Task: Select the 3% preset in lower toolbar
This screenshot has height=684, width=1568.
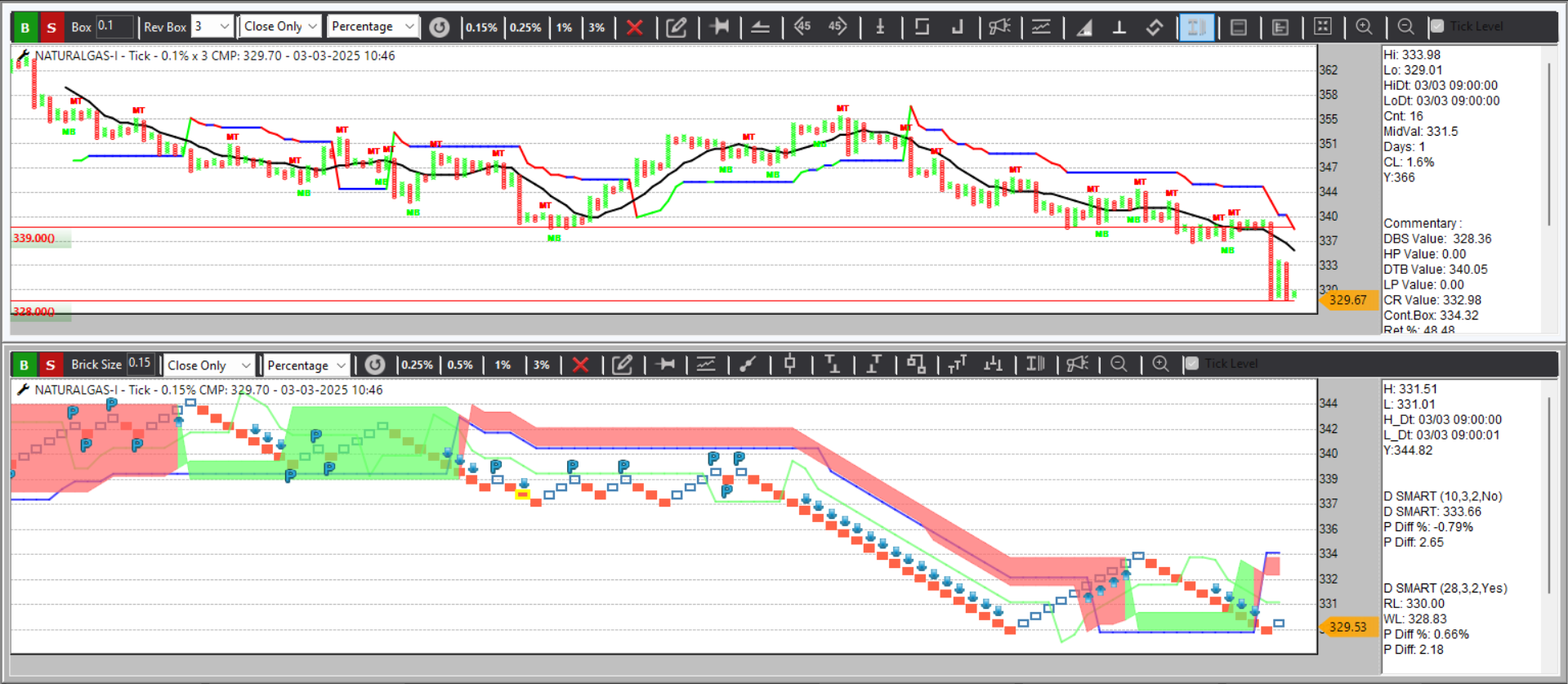Action: (x=542, y=365)
